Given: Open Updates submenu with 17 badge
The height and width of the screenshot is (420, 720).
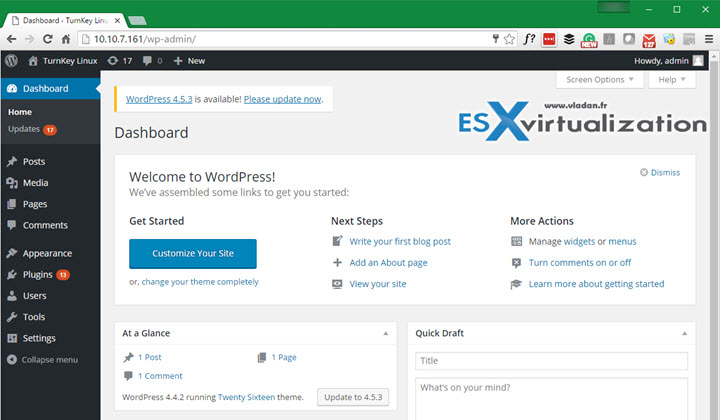Looking at the screenshot, I should coord(32,129).
